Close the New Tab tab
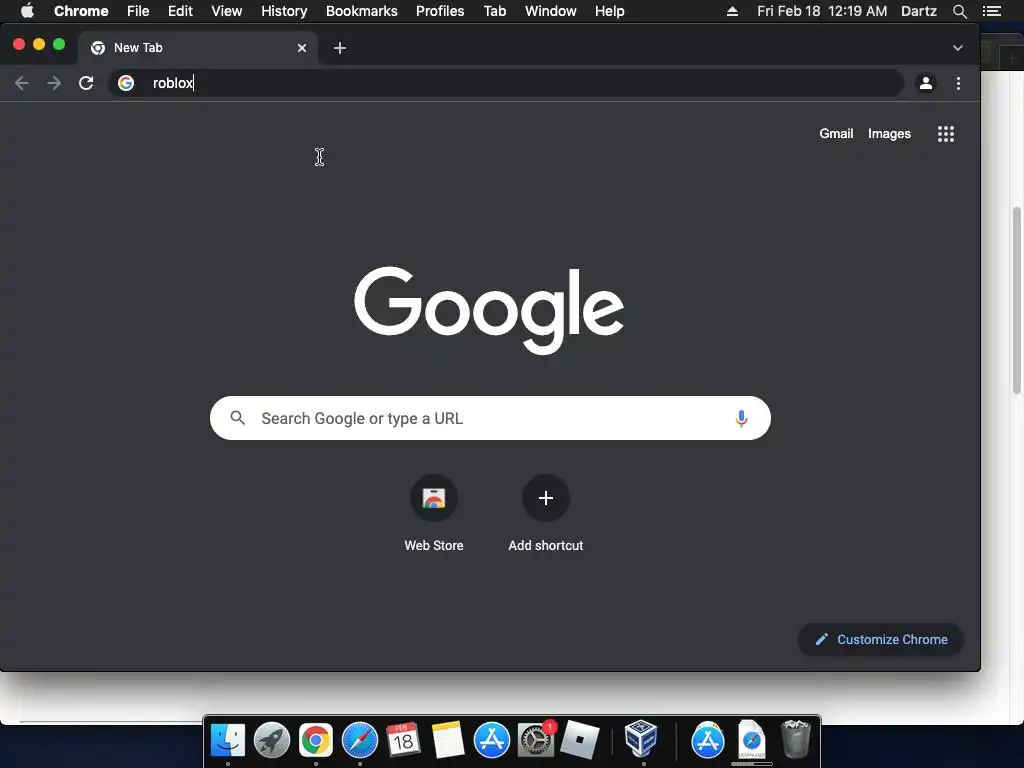 pos(302,48)
